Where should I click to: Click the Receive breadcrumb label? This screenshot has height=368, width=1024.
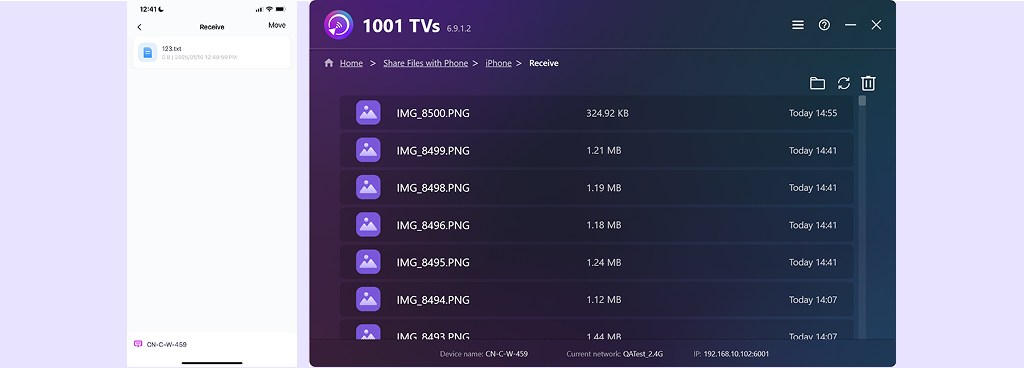point(543,63)
